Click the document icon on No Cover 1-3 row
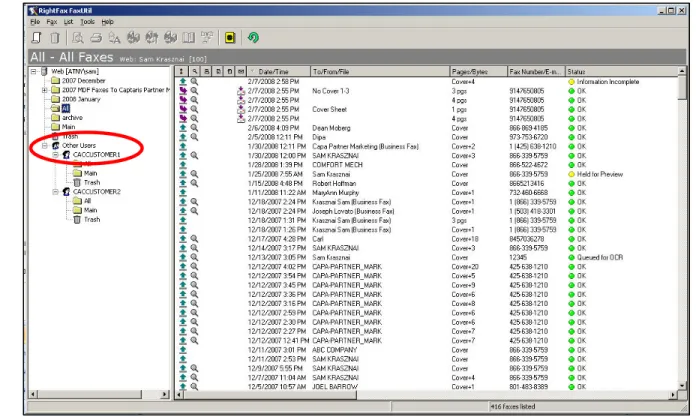Viewport: 696px width, 417px height. (x=241, y=91)
